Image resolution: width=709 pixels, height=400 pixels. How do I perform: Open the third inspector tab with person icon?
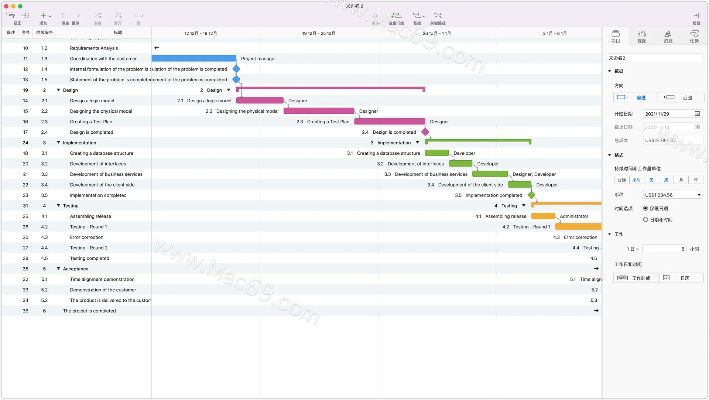pyautogui.click(x=667, y=36)
